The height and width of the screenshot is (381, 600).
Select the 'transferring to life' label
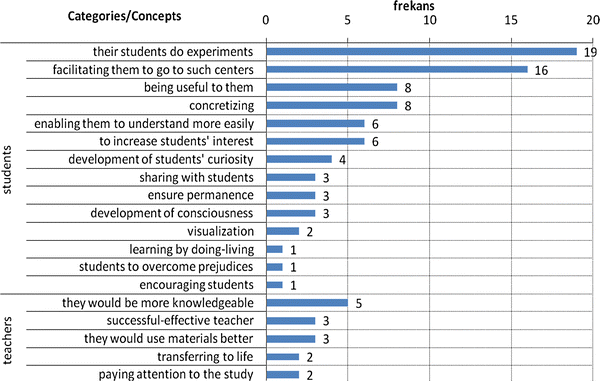point(205,357)
